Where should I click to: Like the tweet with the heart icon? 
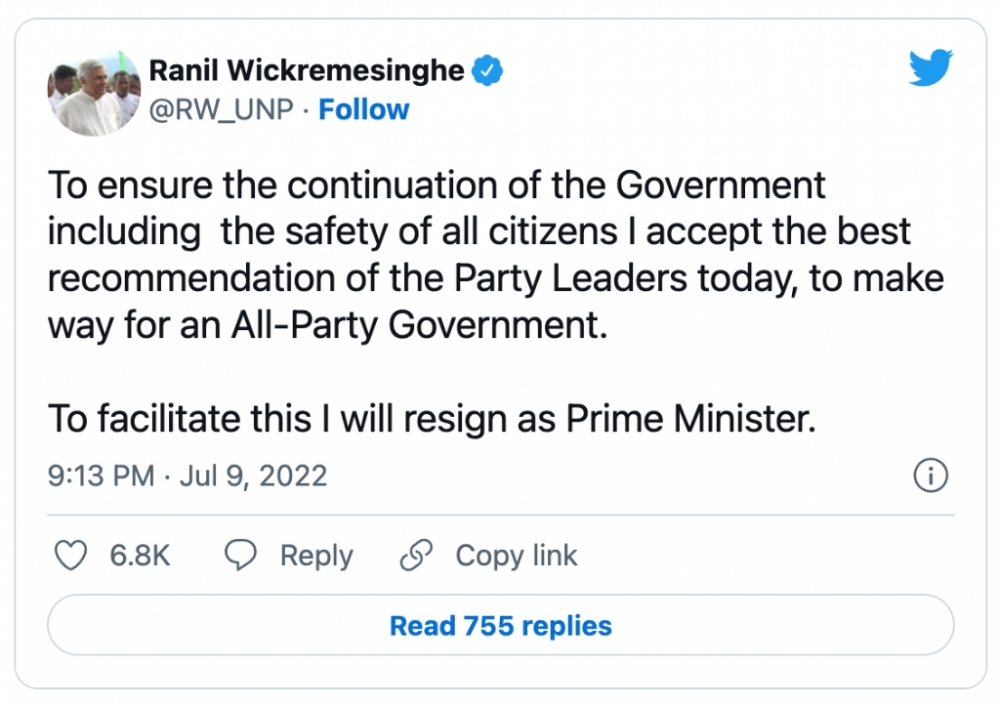coord(70,556)
